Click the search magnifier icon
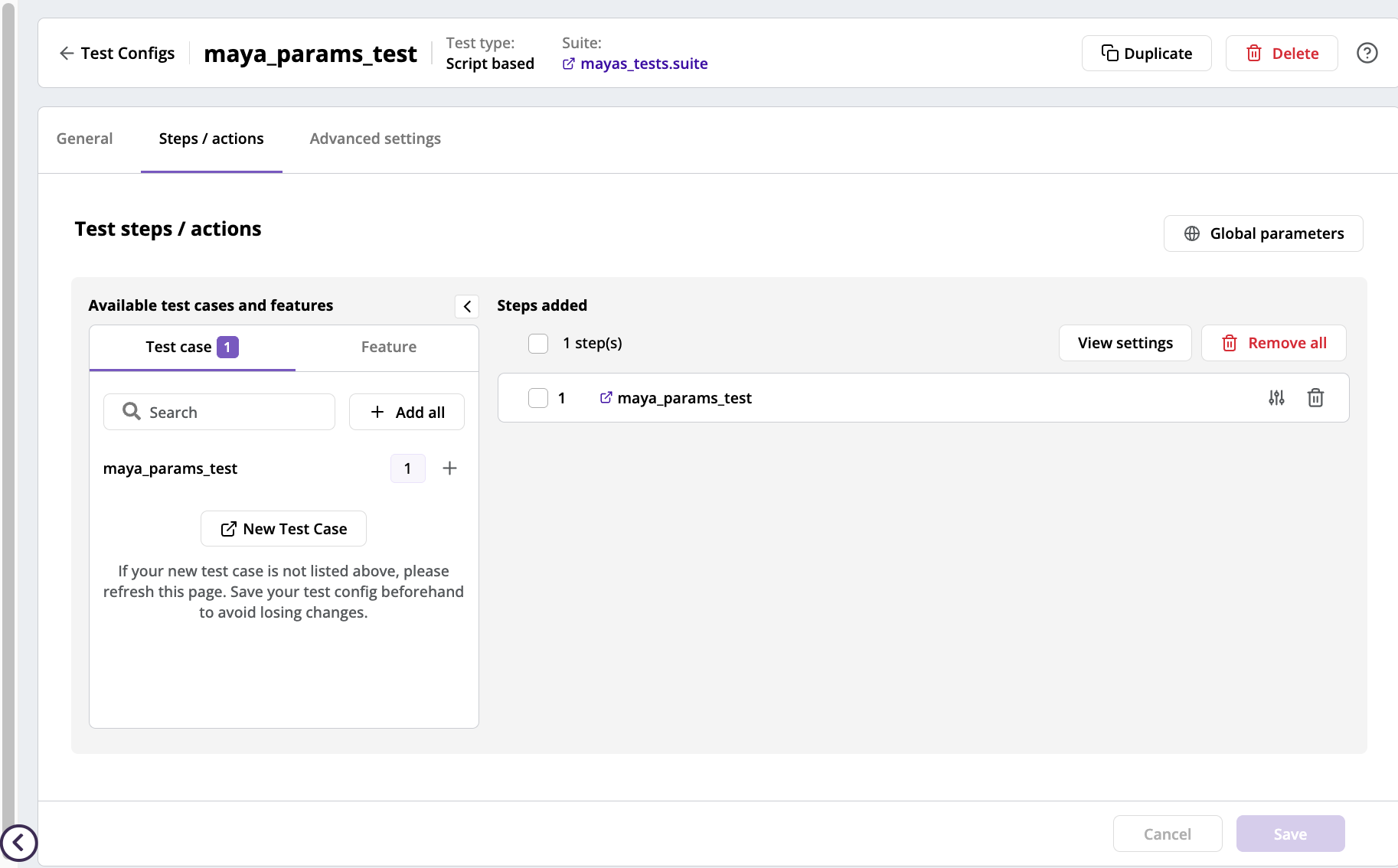The width and height of the screenshot is (1398, 868). point(131,411)
